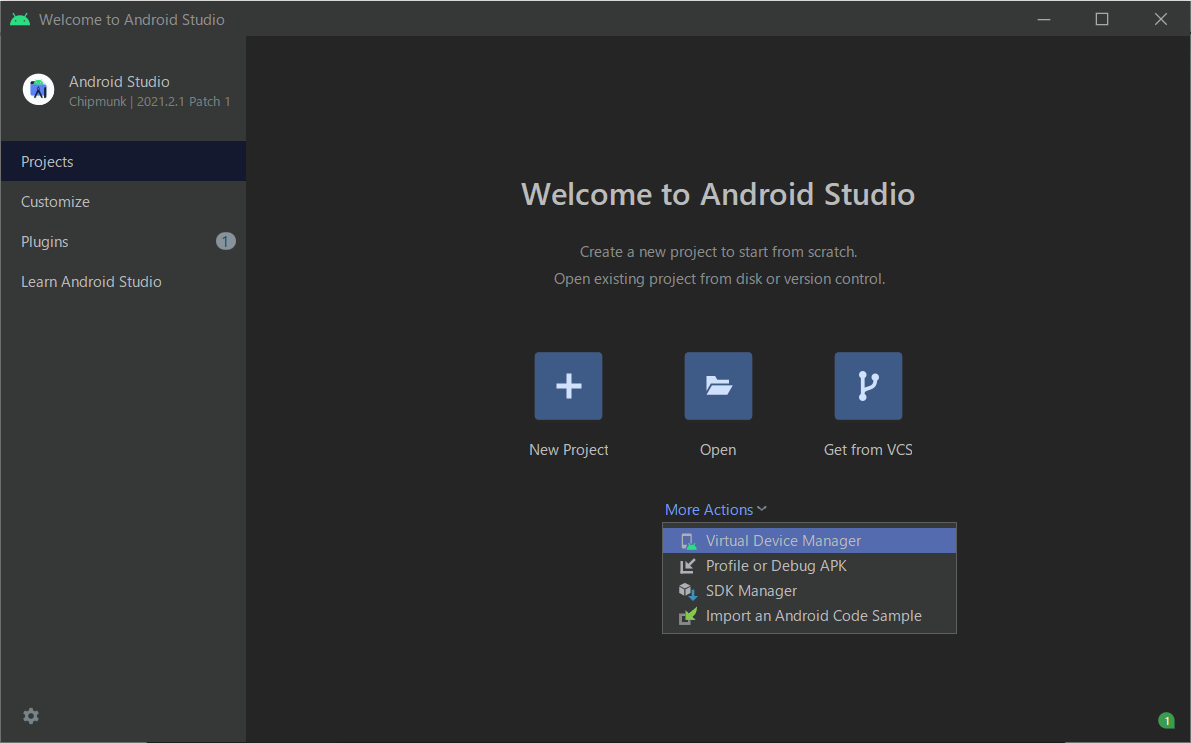Click the Virtual Device Manager phone icon

(x=688, y=541)
